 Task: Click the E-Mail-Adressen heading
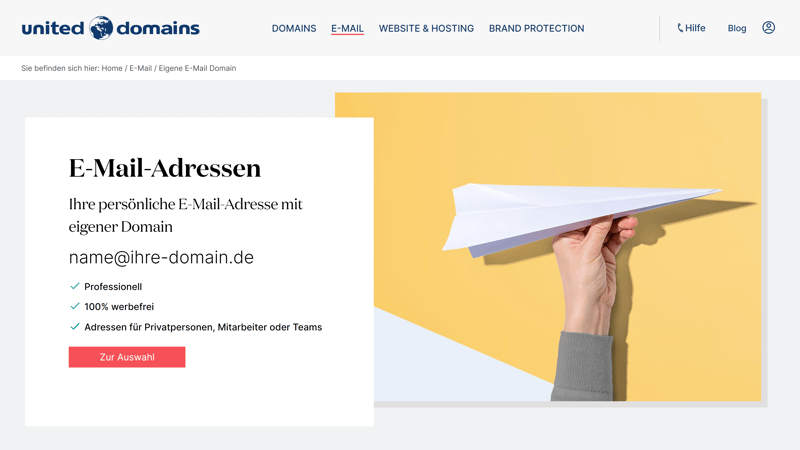coord(165,168)
